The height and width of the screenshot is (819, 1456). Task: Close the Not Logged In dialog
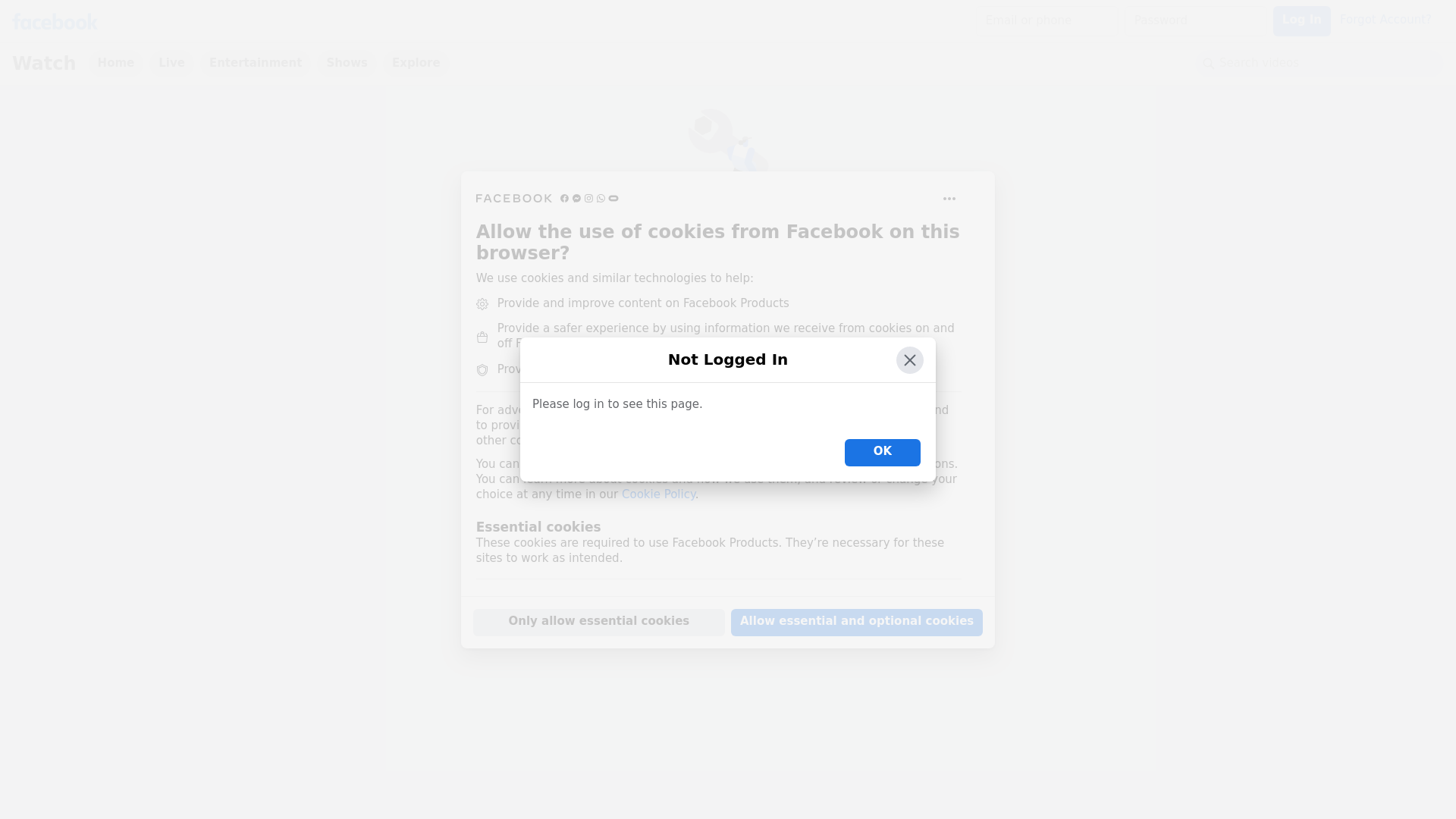909,360
